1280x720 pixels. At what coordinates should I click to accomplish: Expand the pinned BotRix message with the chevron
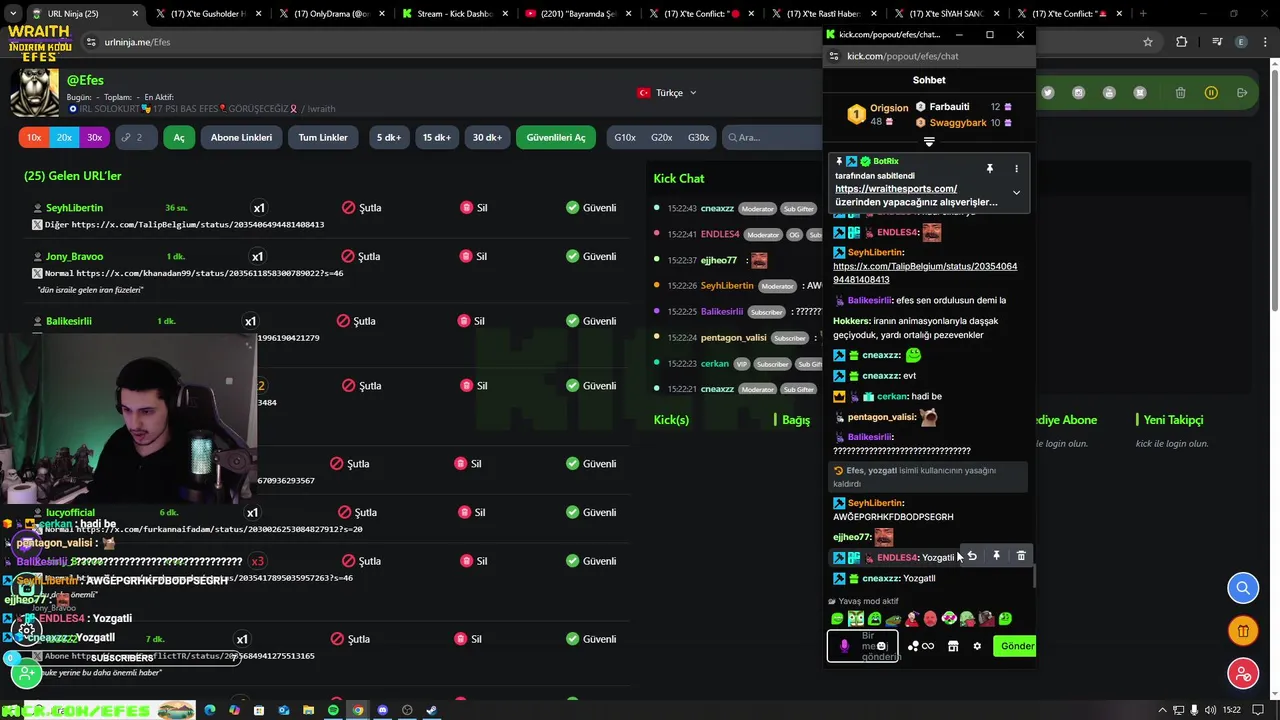click(1016, 193)
